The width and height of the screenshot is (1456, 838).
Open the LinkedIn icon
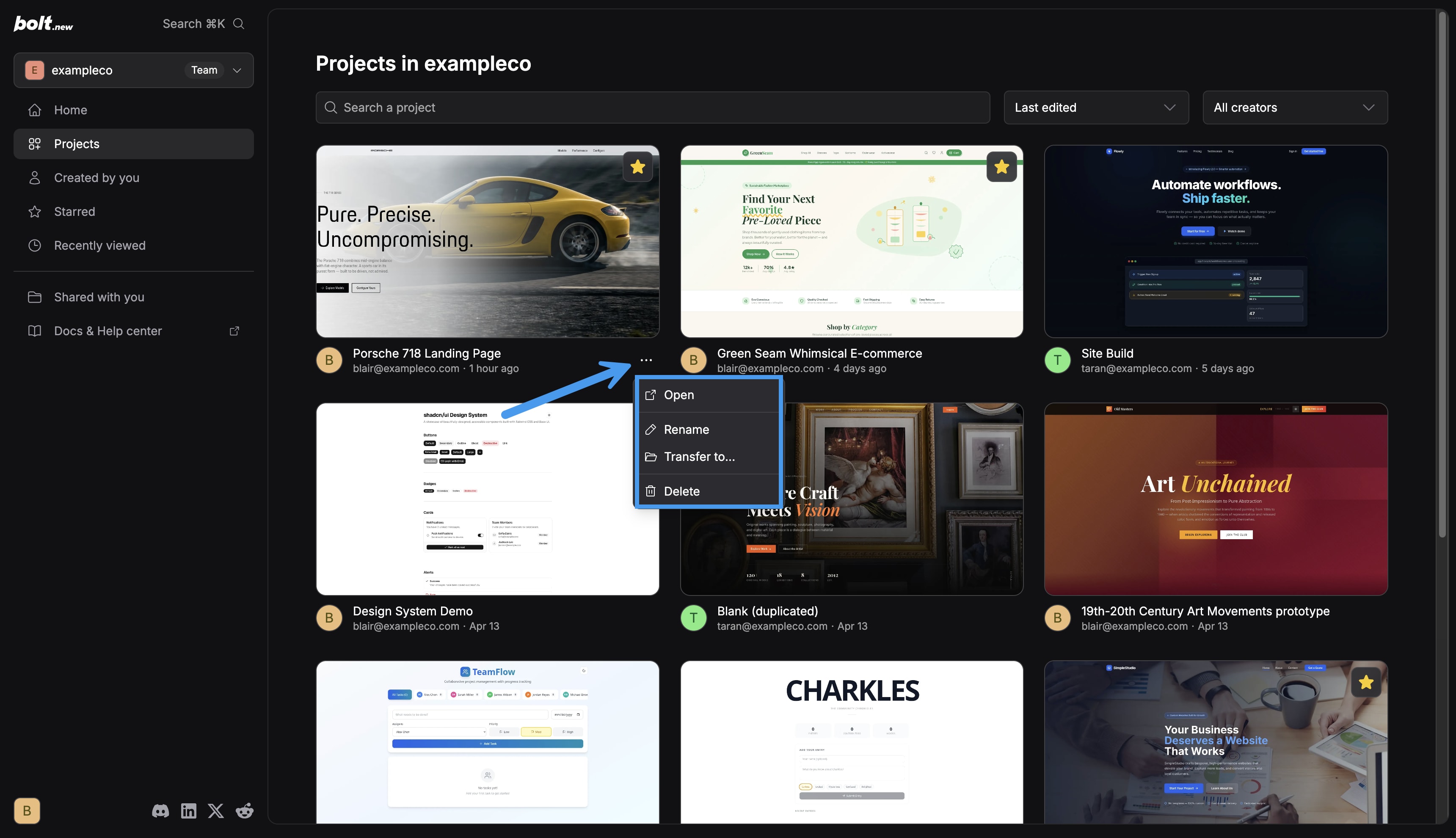pos(188,810)
